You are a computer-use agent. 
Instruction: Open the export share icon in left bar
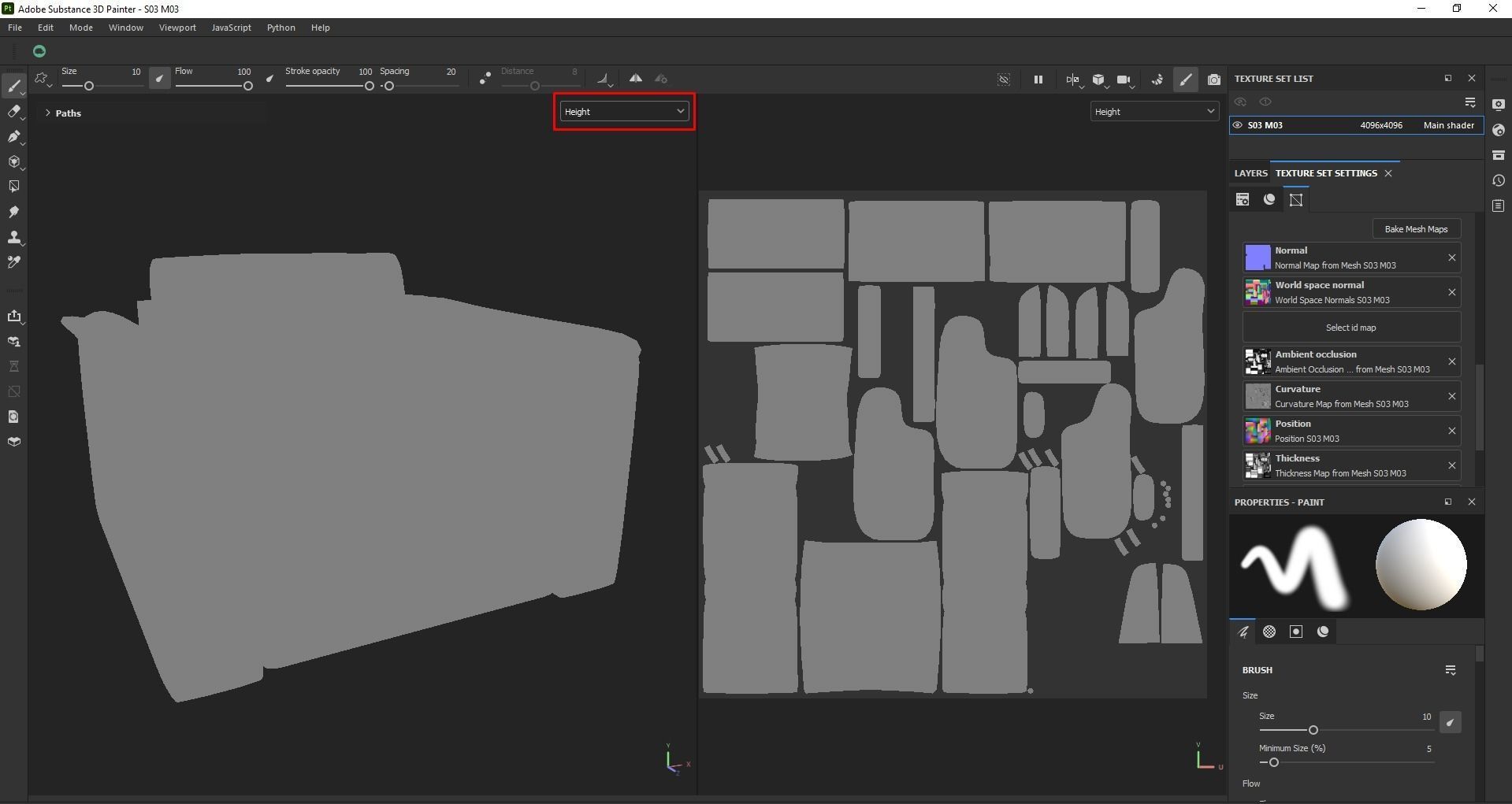(x=14, y=316)
